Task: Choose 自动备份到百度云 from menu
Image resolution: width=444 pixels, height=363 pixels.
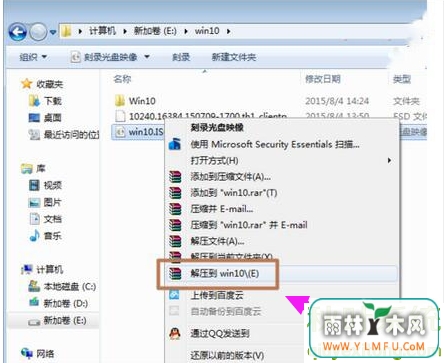Action: [226, 311]
